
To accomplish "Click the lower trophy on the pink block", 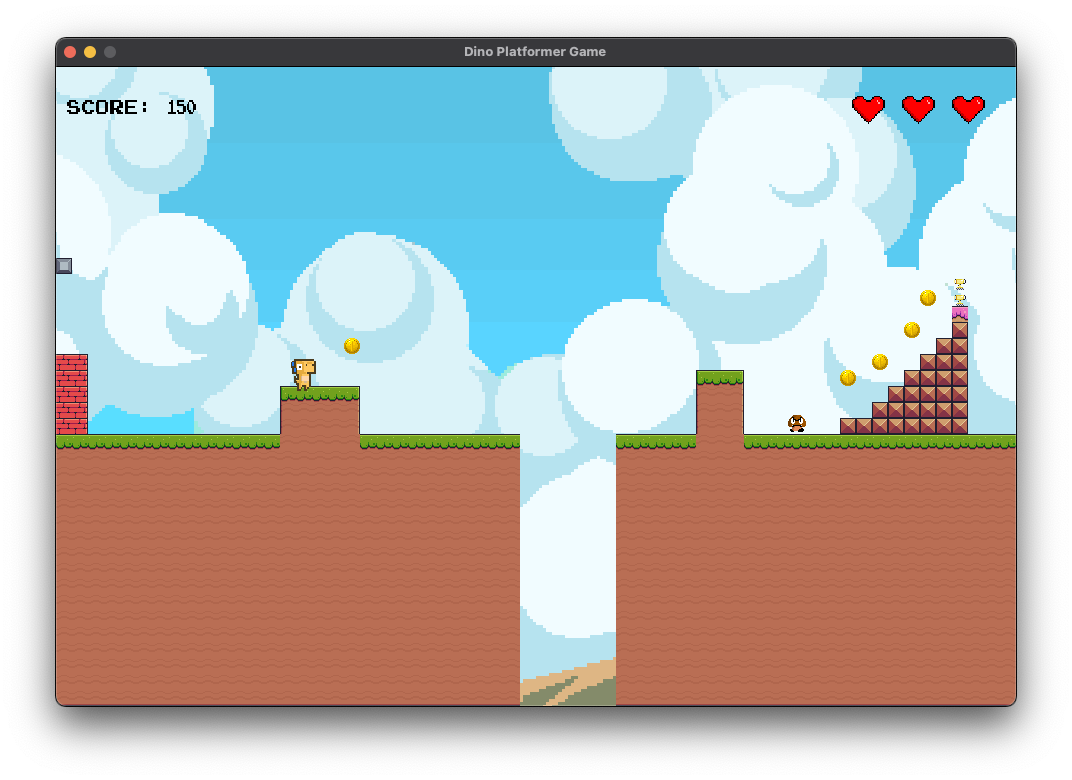I will pyautogui.click(x=960, y=299).
